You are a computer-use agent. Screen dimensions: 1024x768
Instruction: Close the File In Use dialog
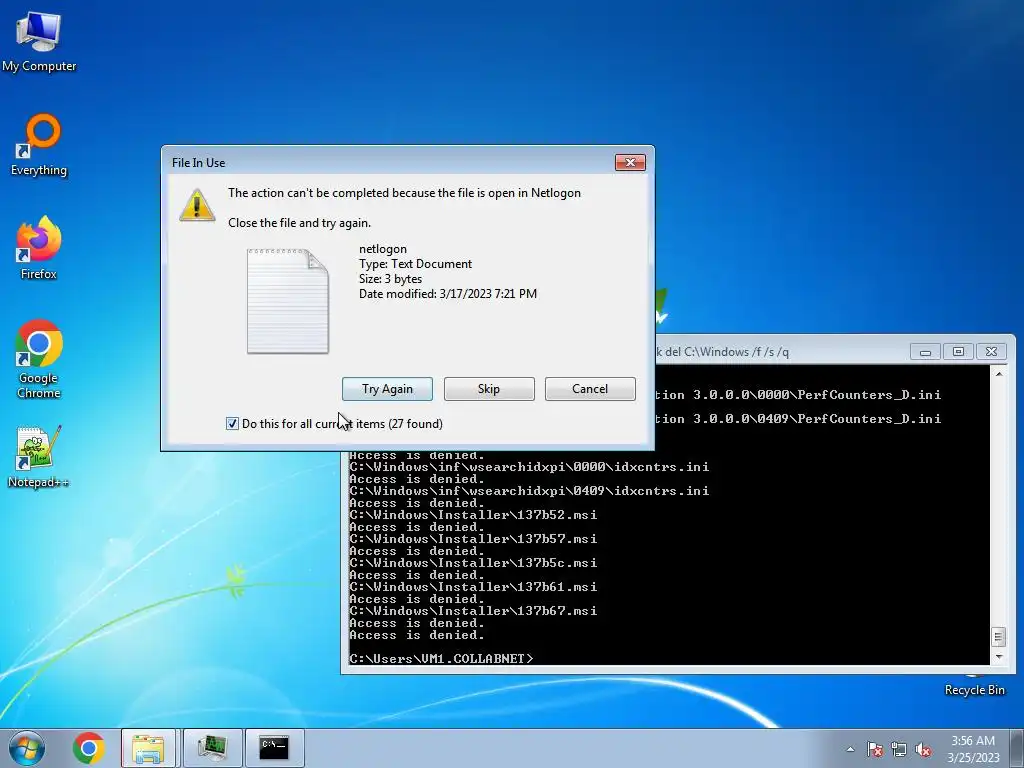pyautogui.click(x=630, y=163)
